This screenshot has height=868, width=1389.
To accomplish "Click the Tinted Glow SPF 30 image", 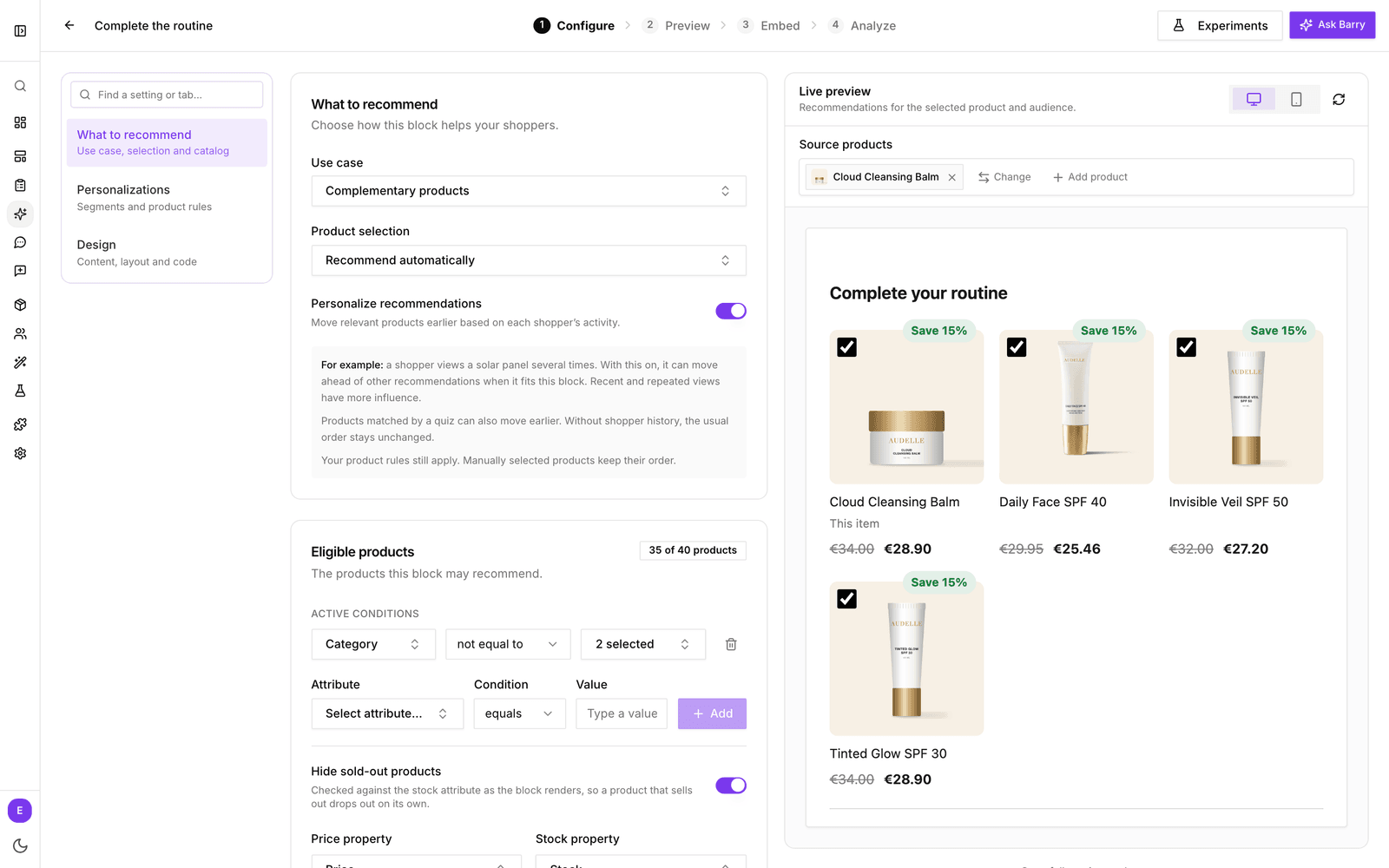I will click(x=906, y=659).
